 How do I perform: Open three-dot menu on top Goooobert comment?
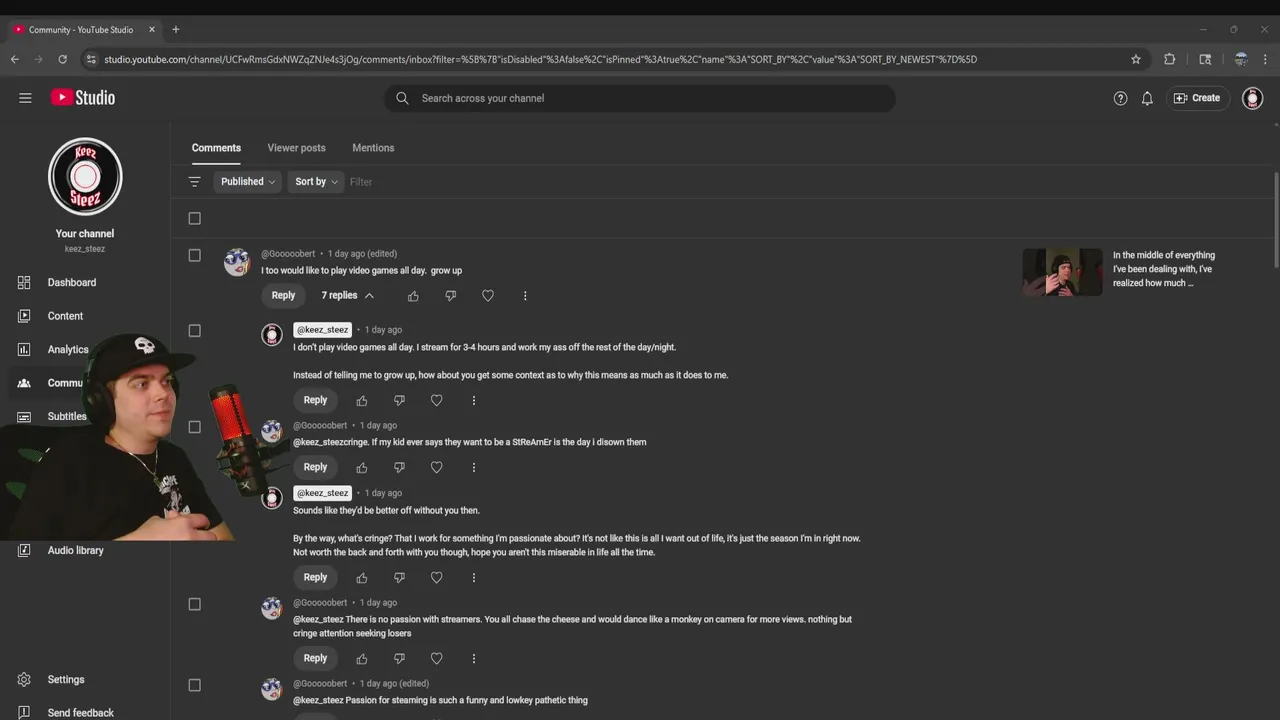pyautogui.click(x=525, y=296)
